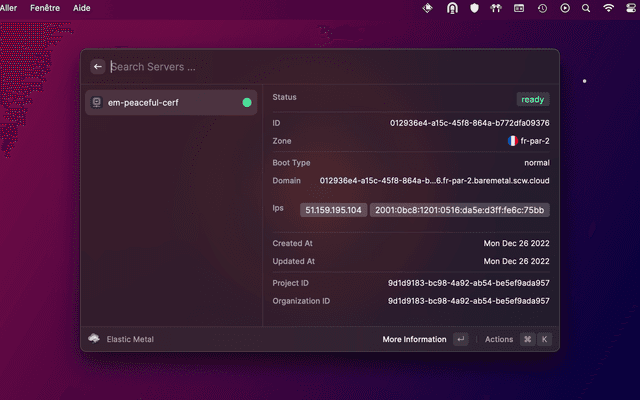Open Time Machine clock icon in menu bar

pos(542,8)
